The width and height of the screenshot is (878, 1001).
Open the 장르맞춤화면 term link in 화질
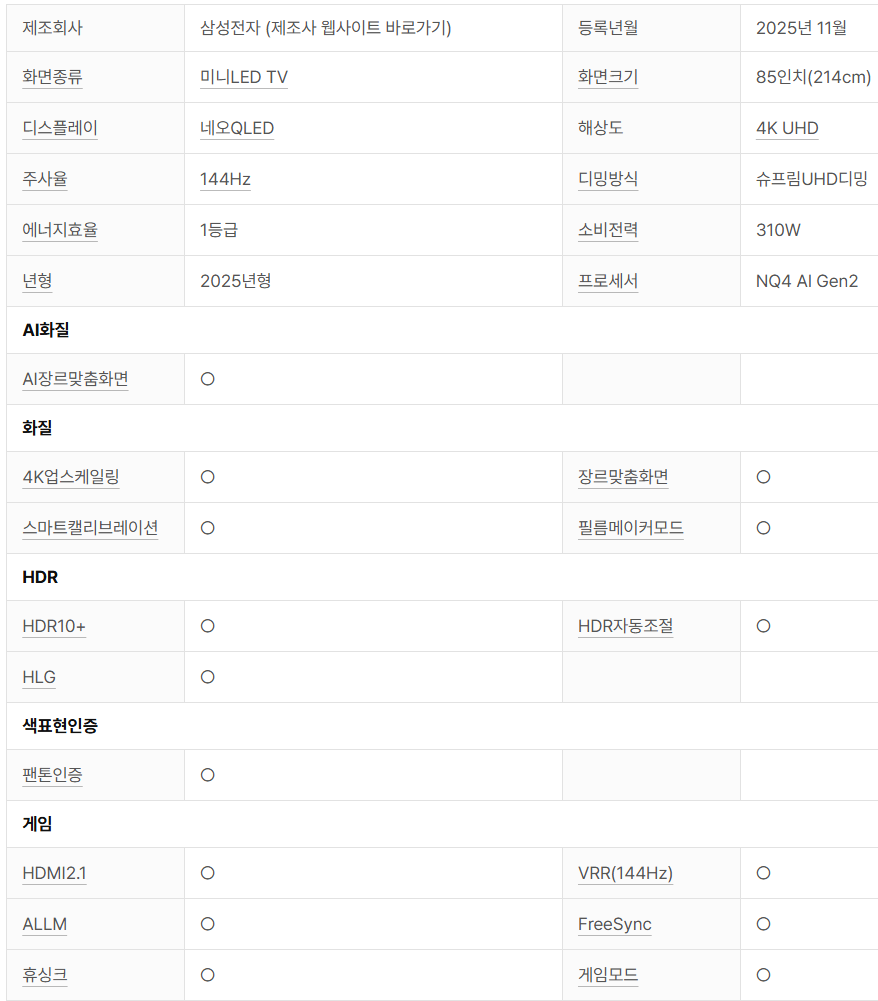tap(623, 478)
